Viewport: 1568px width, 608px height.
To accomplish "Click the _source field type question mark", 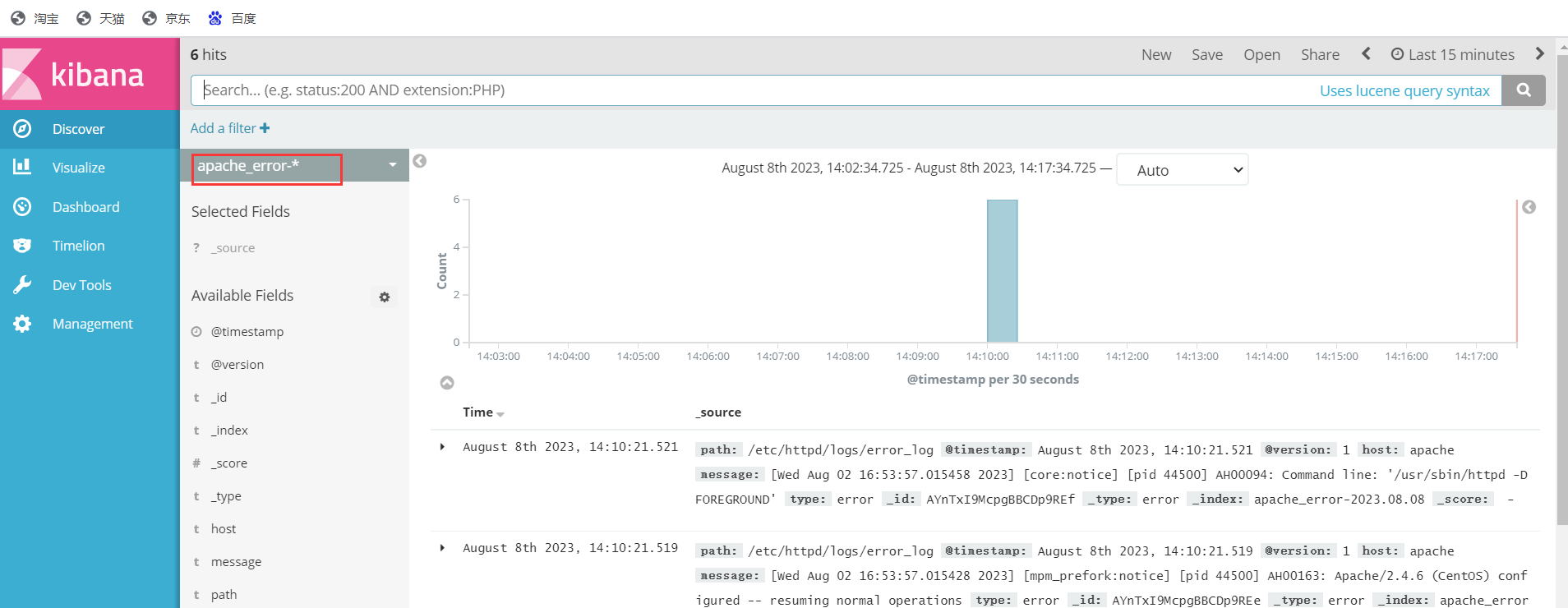I will [x=196, y=247].
